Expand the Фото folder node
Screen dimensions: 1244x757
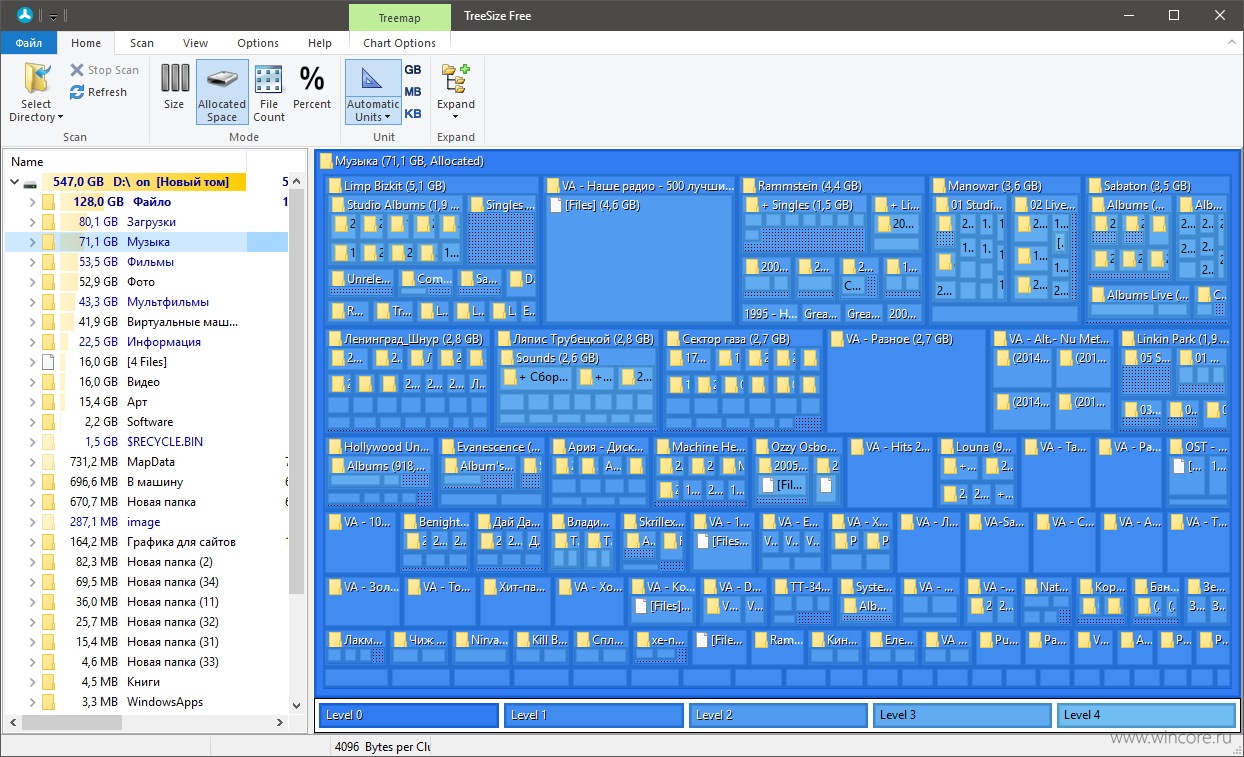pos(31,282)
